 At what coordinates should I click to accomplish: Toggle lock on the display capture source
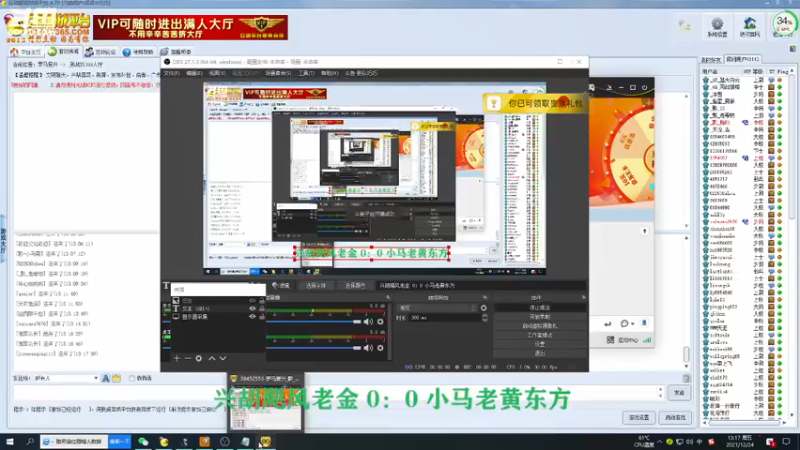(262, 317)
